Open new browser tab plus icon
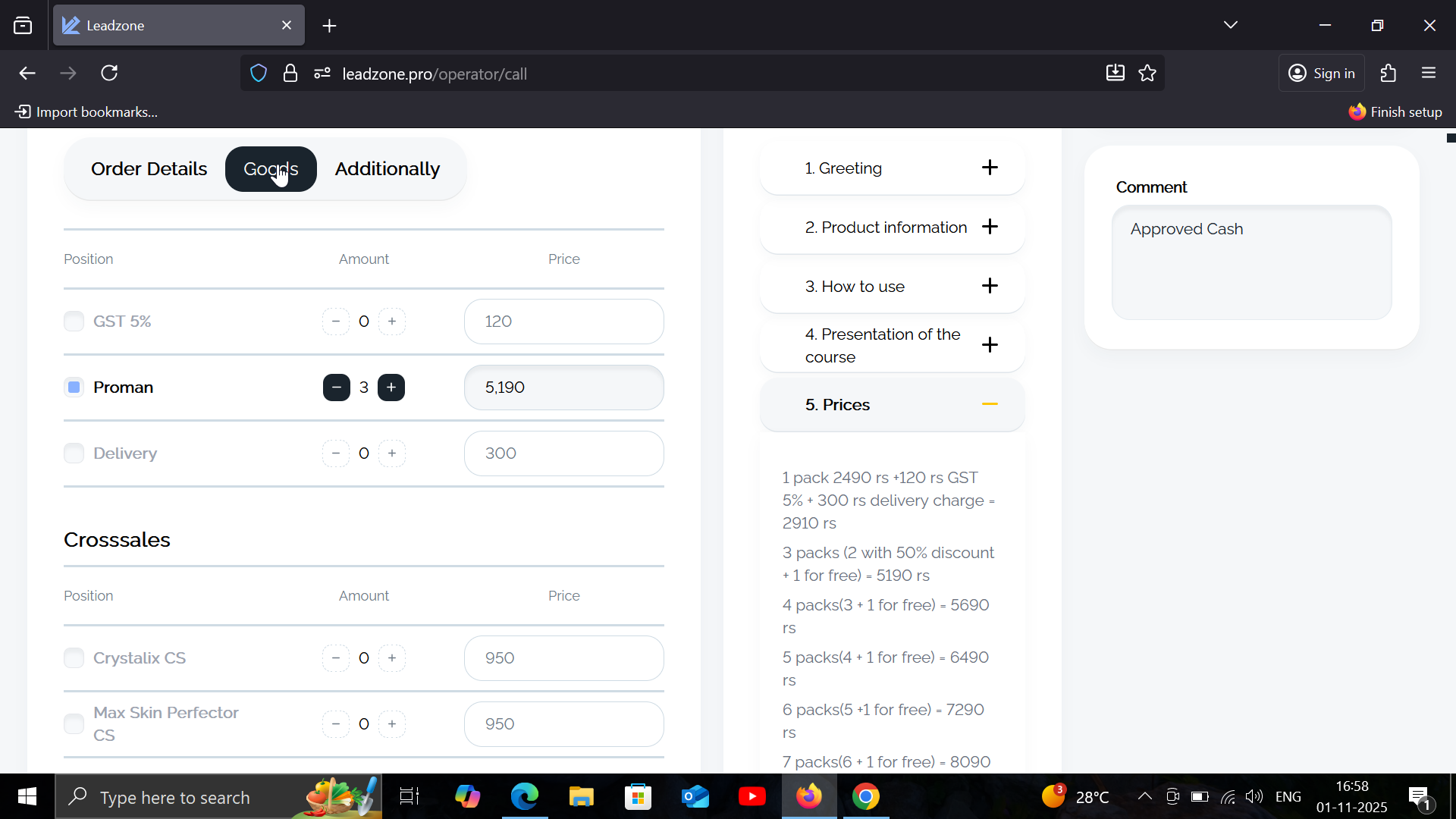 click(329, 26)
